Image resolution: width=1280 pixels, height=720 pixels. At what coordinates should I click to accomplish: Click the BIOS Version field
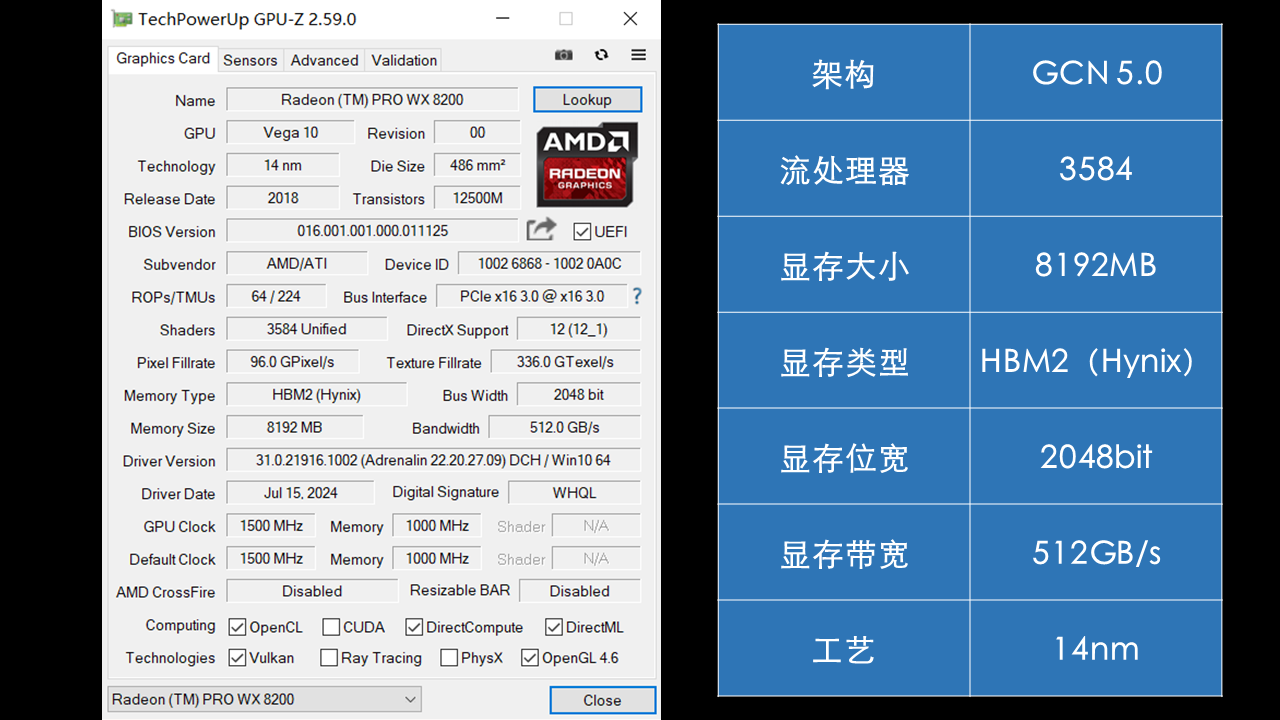click(372, 230)
